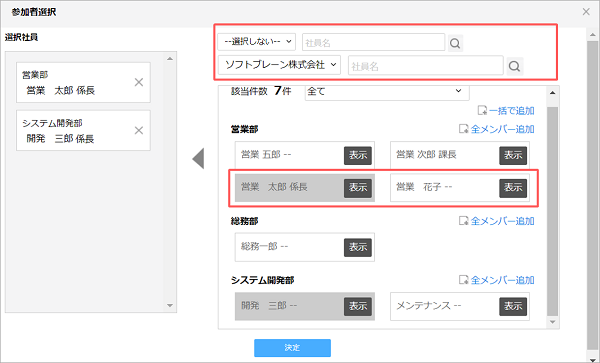Click the employee list scrollbar thumb
600x363 pixels.
pyautogui.click(x=553, y=210)
